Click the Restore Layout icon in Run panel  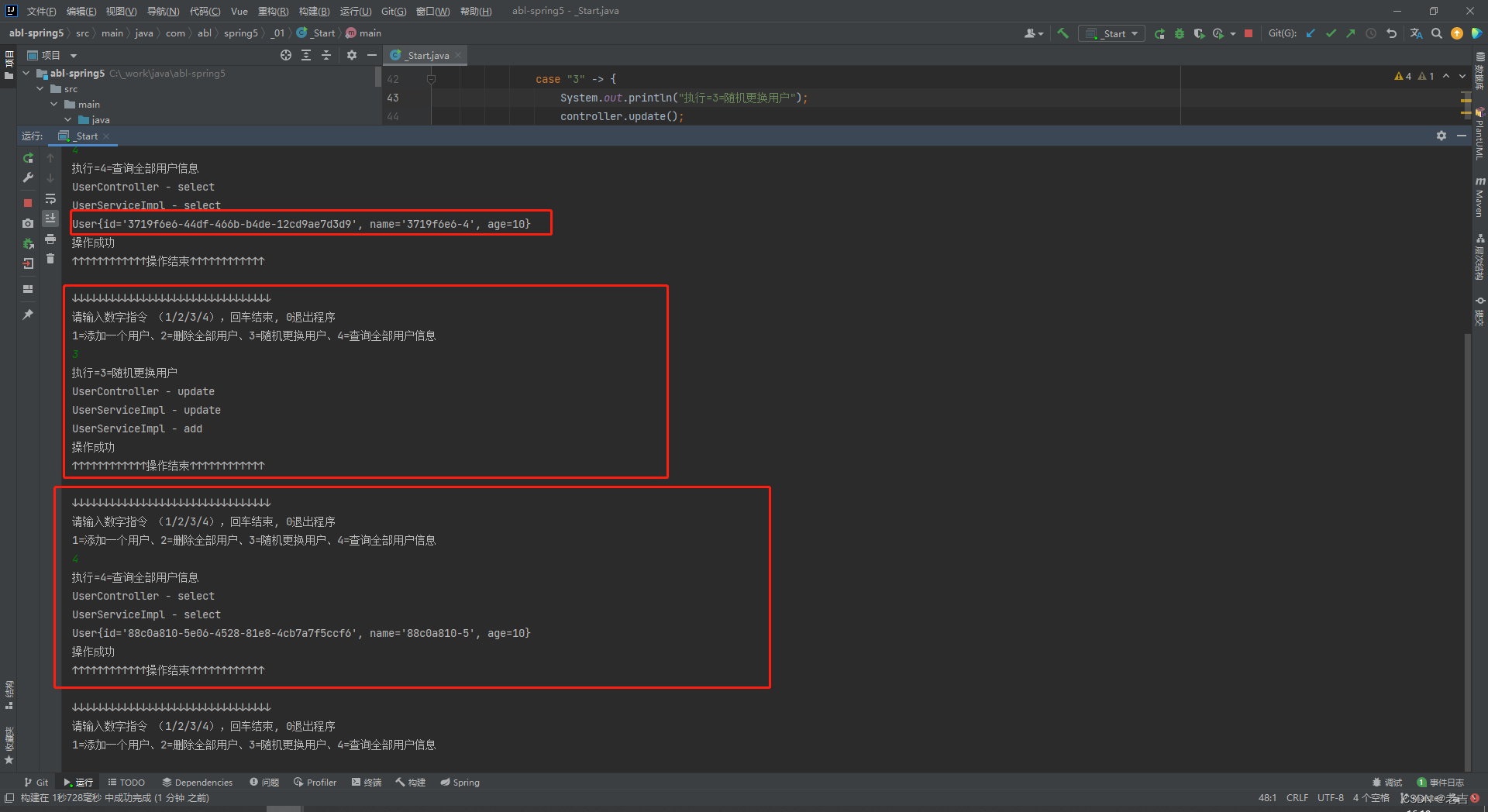[x=28, y=289]
